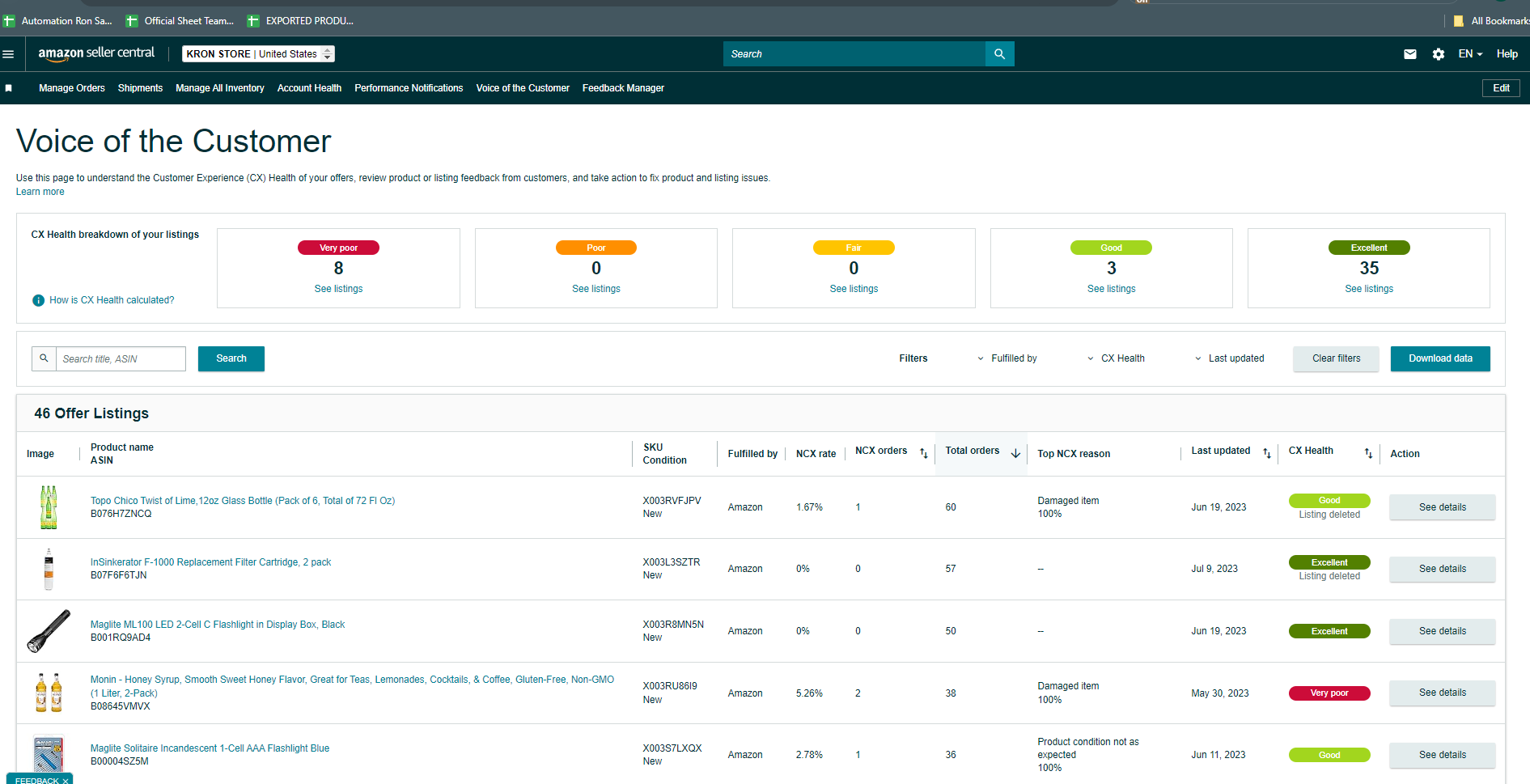
Task: Go to Shipments
Action: [140, 88]
